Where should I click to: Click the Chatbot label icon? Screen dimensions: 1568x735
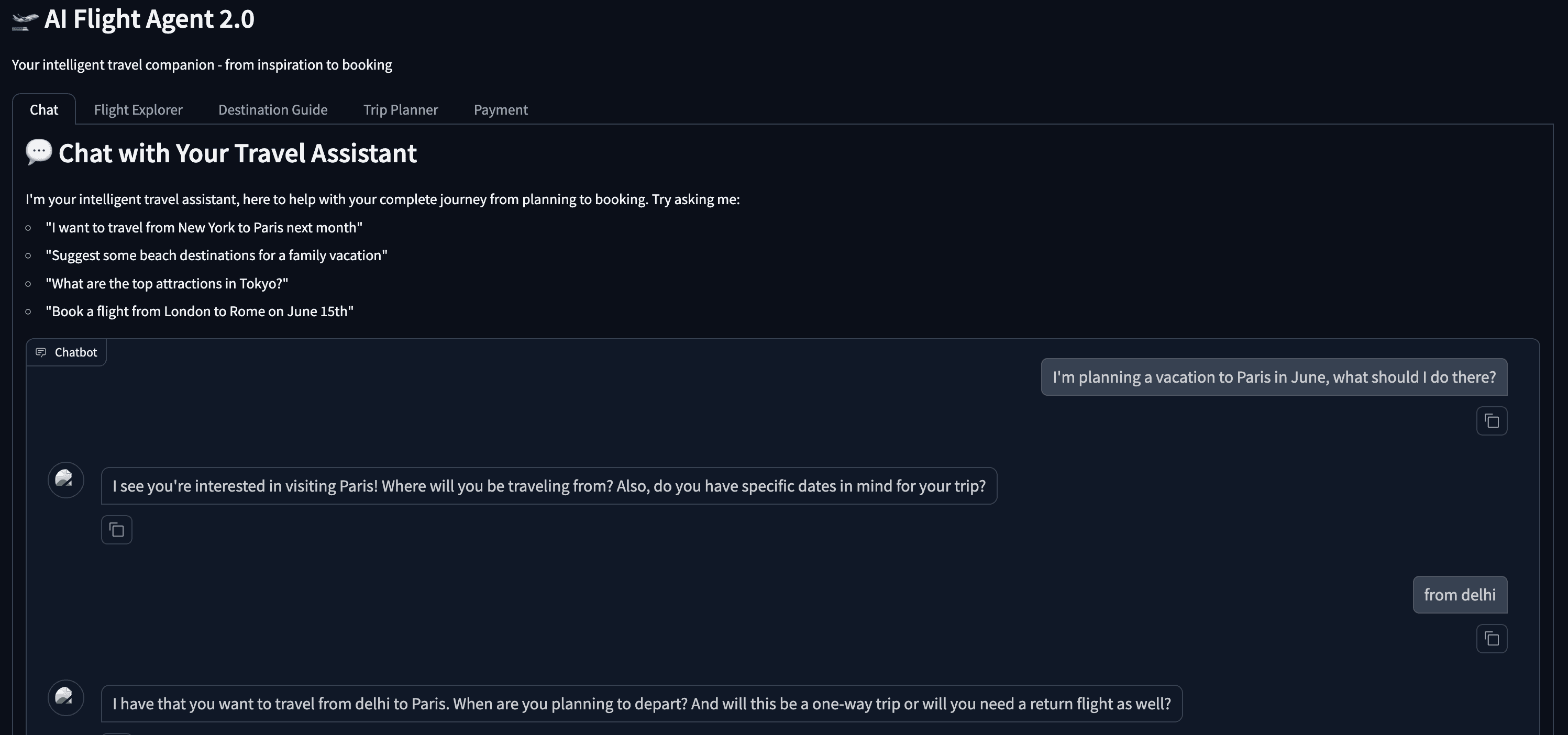click(41, 352)
